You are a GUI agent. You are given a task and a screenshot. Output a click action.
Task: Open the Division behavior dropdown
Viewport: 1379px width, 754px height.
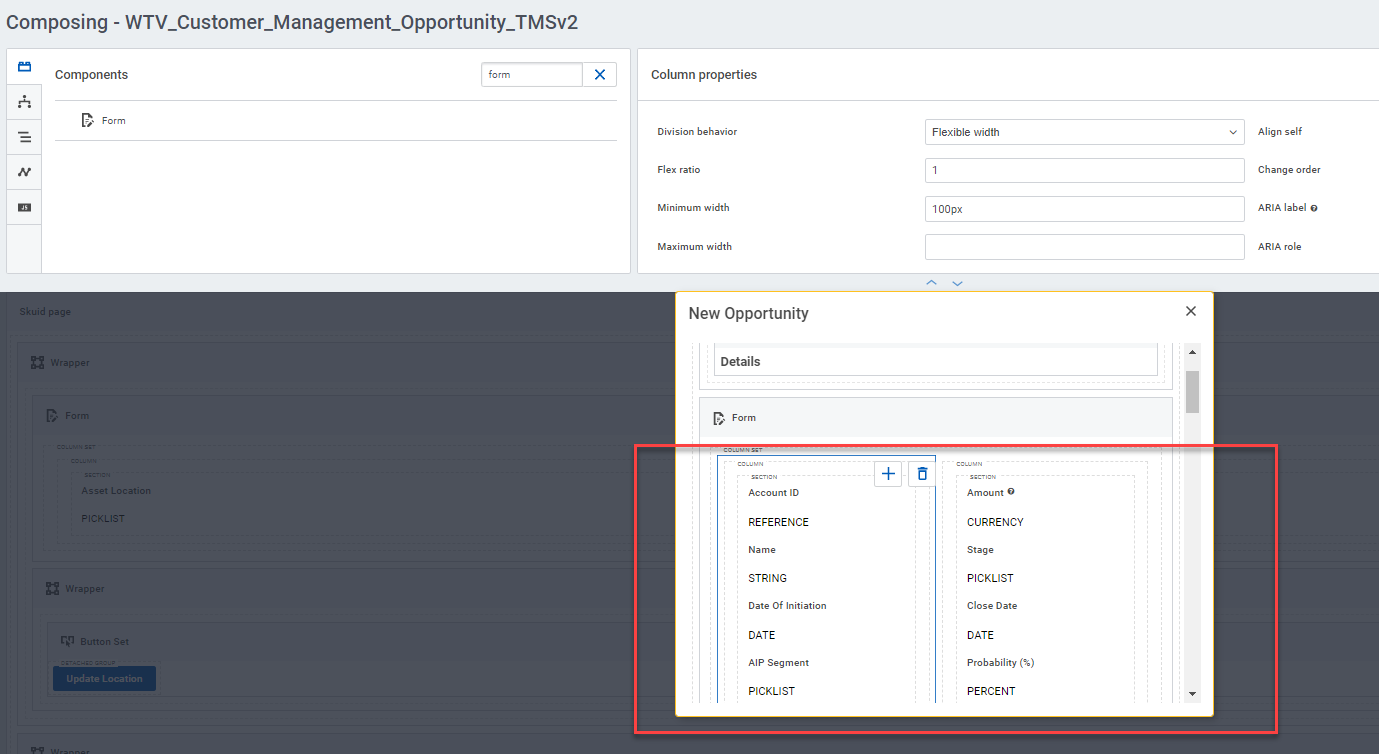pos(1085,132)
